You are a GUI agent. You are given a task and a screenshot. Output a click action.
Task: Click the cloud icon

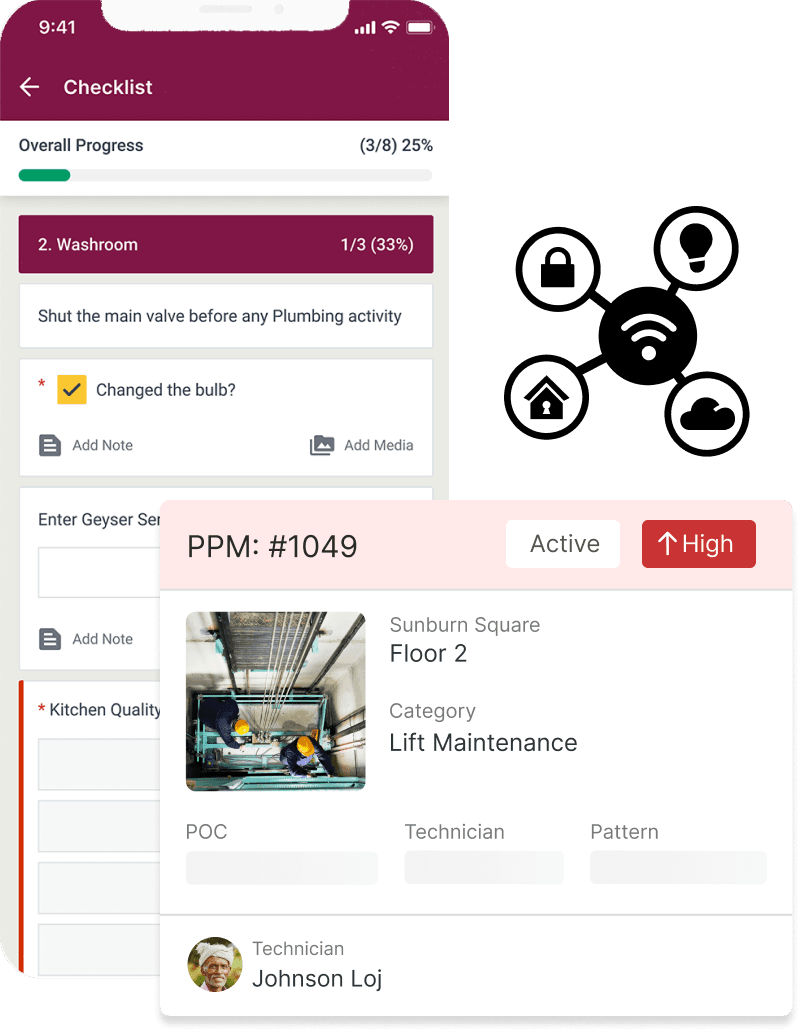(x=707, y=414)
